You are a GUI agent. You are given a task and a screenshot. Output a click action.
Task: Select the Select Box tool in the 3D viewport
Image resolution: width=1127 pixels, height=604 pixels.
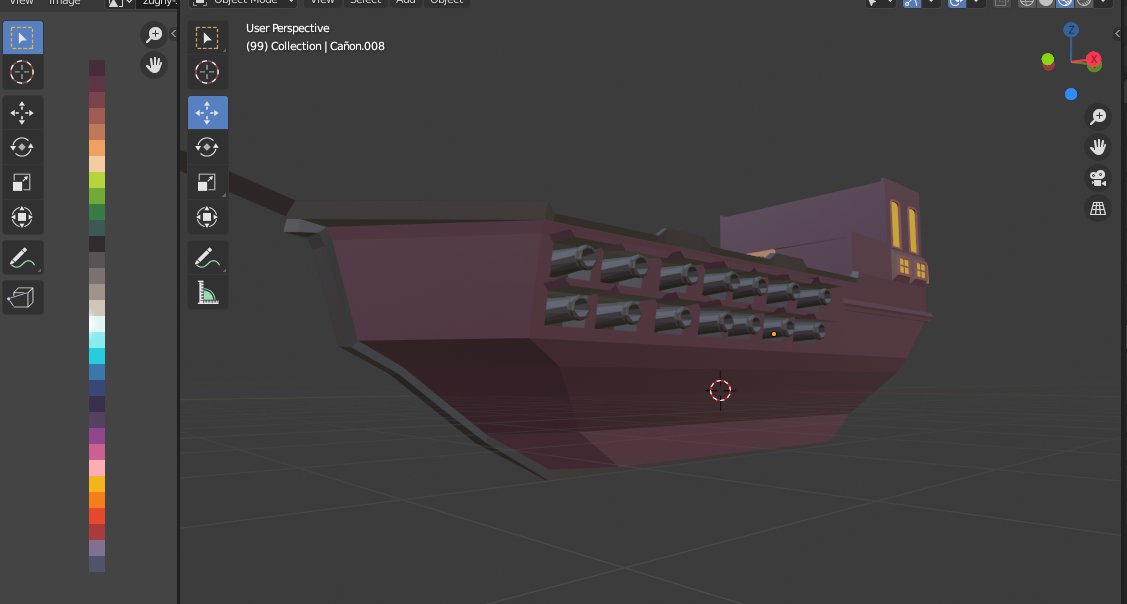tap(208, 37)
